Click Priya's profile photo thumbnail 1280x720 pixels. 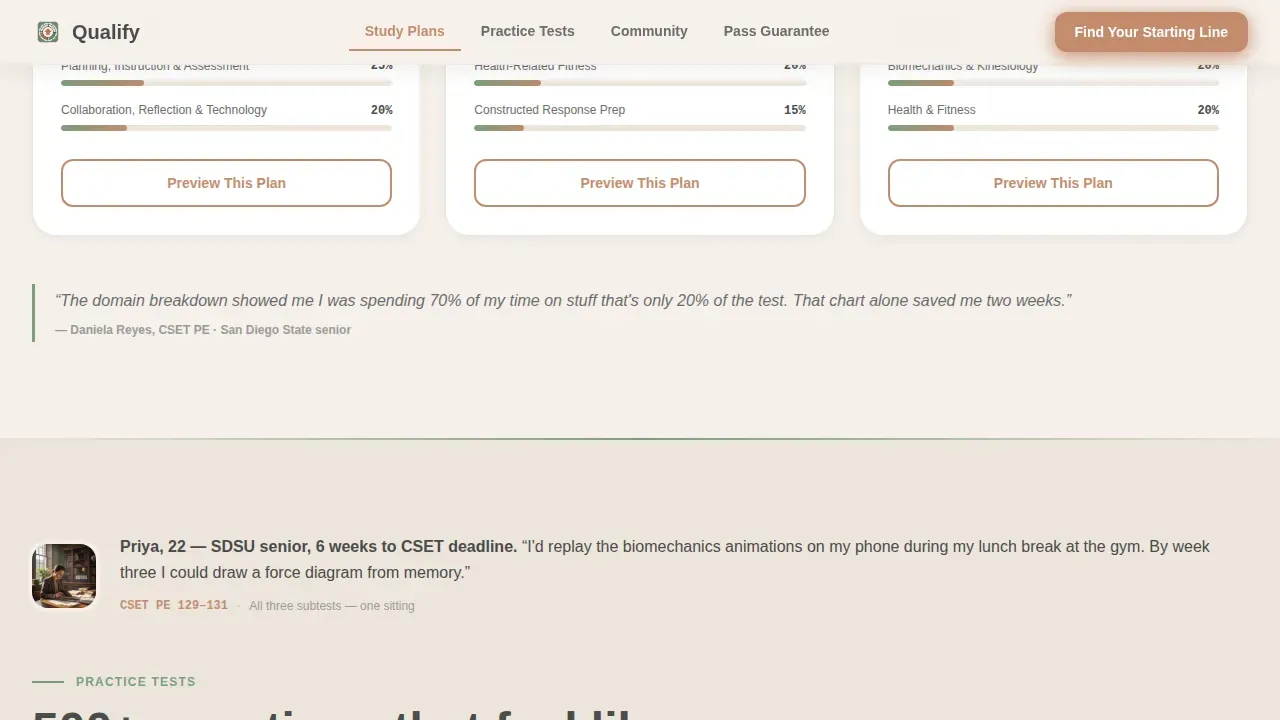pos(64,576)
